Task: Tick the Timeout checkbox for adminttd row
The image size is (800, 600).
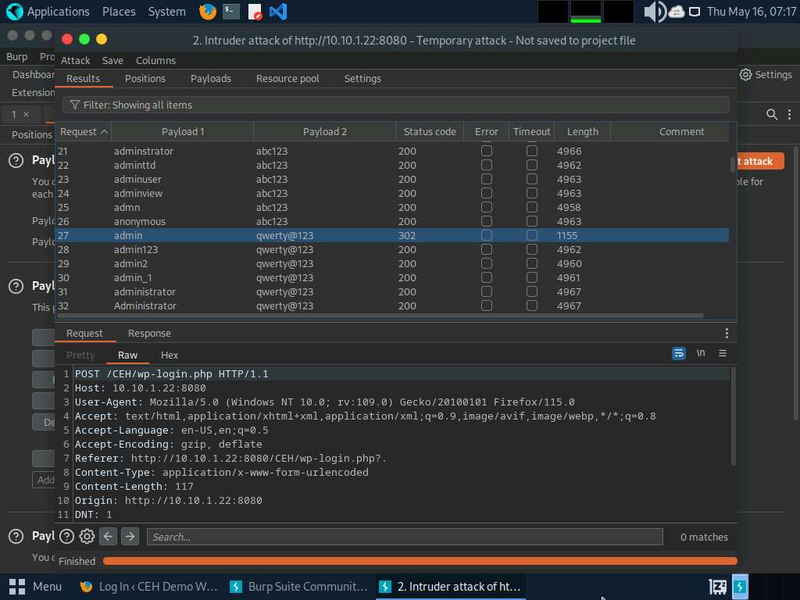Action: (x=532, y=165)
